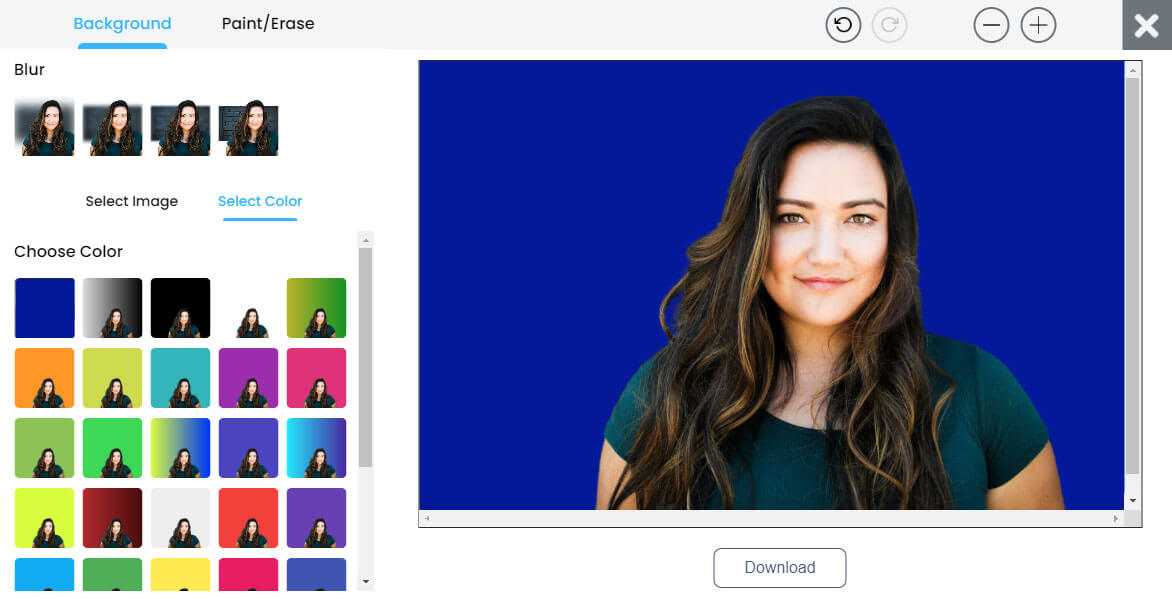
Task: Apply the orange background swatch
Action: click(x=44, y=378)
